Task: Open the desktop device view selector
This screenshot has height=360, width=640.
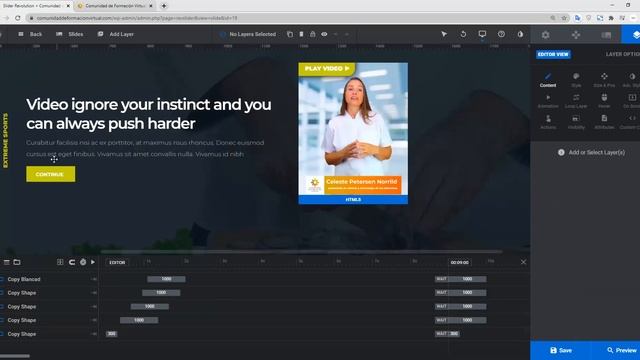Action: coord(482,34)
